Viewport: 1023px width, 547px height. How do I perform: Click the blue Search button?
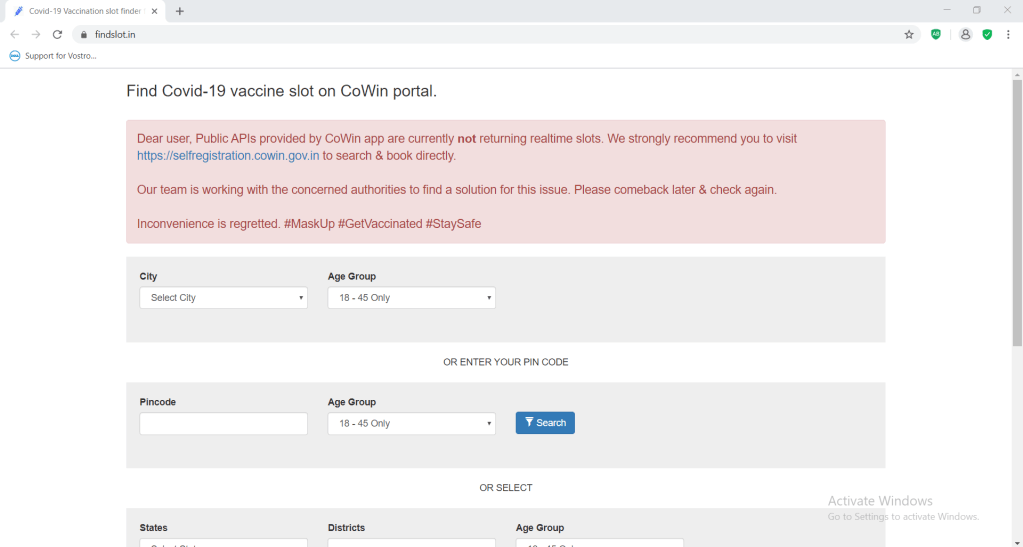pos(545,423)
